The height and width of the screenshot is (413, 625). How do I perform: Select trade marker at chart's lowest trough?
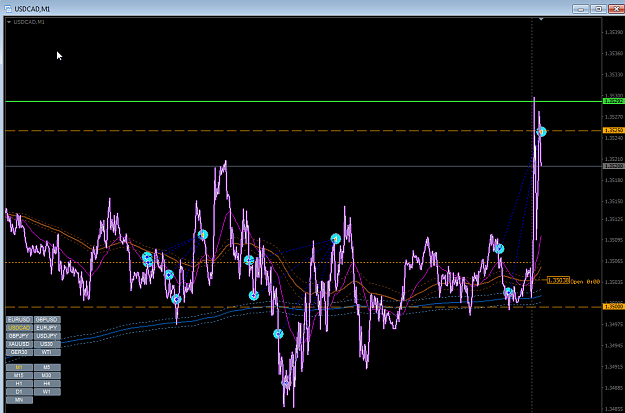coord(286,383)
